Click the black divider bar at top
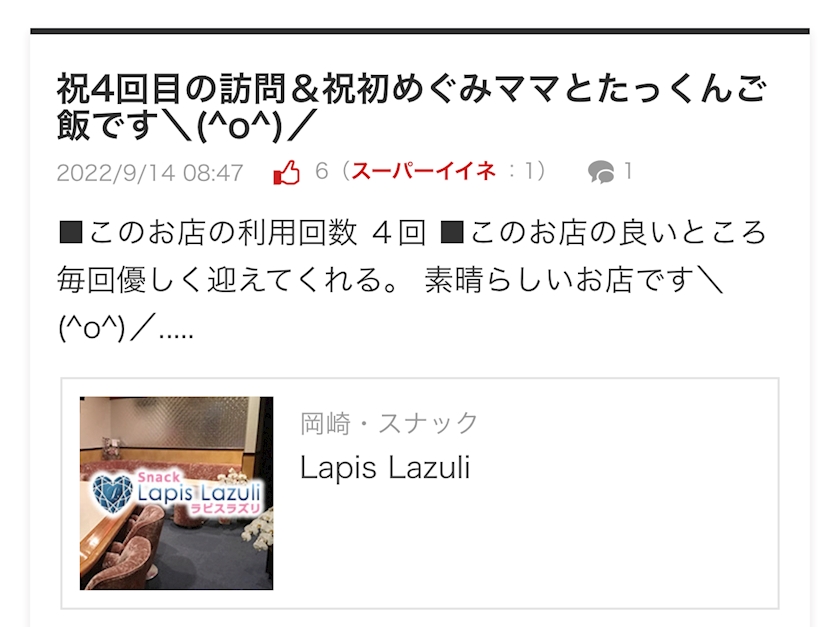 (x=420, y=31)
